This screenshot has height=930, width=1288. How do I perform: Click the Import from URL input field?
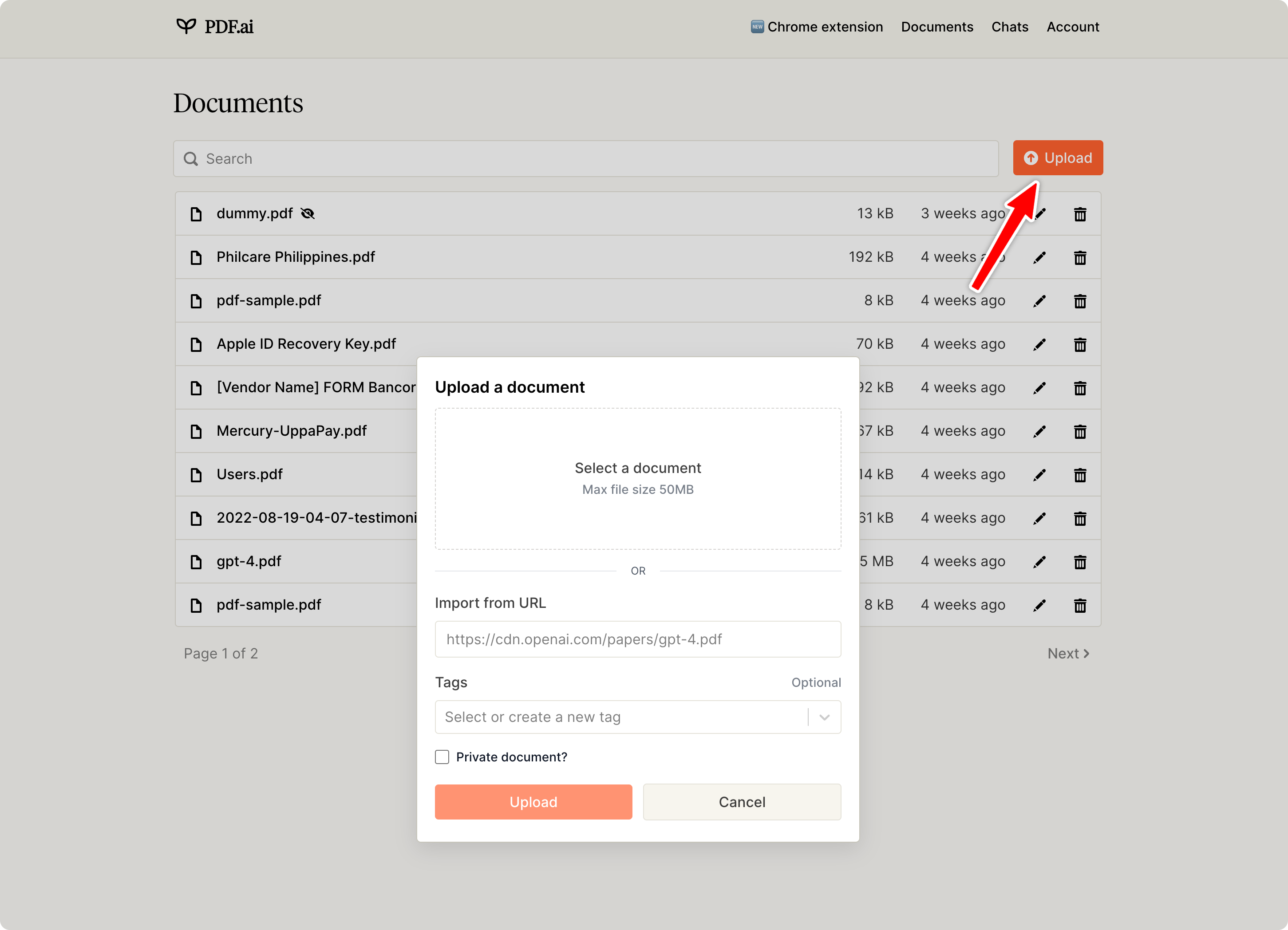(637, 639)
